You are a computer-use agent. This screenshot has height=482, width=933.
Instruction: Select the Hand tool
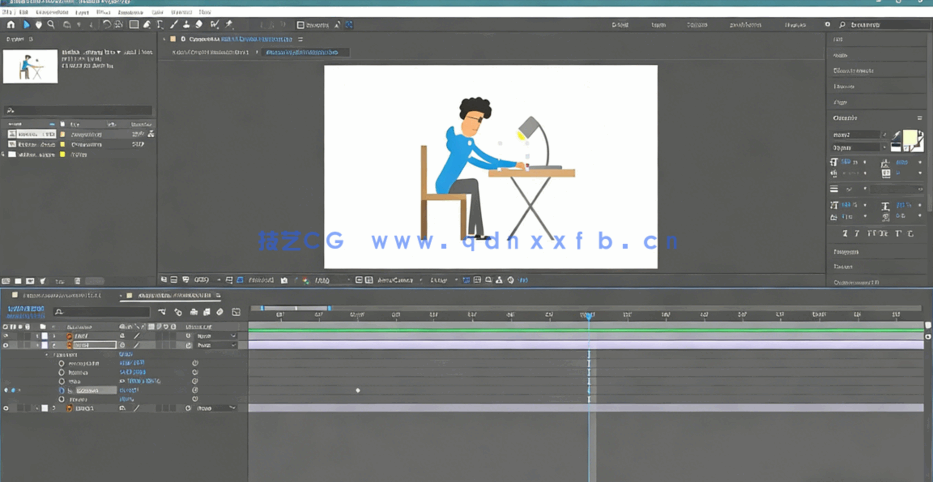pos(39,25)
